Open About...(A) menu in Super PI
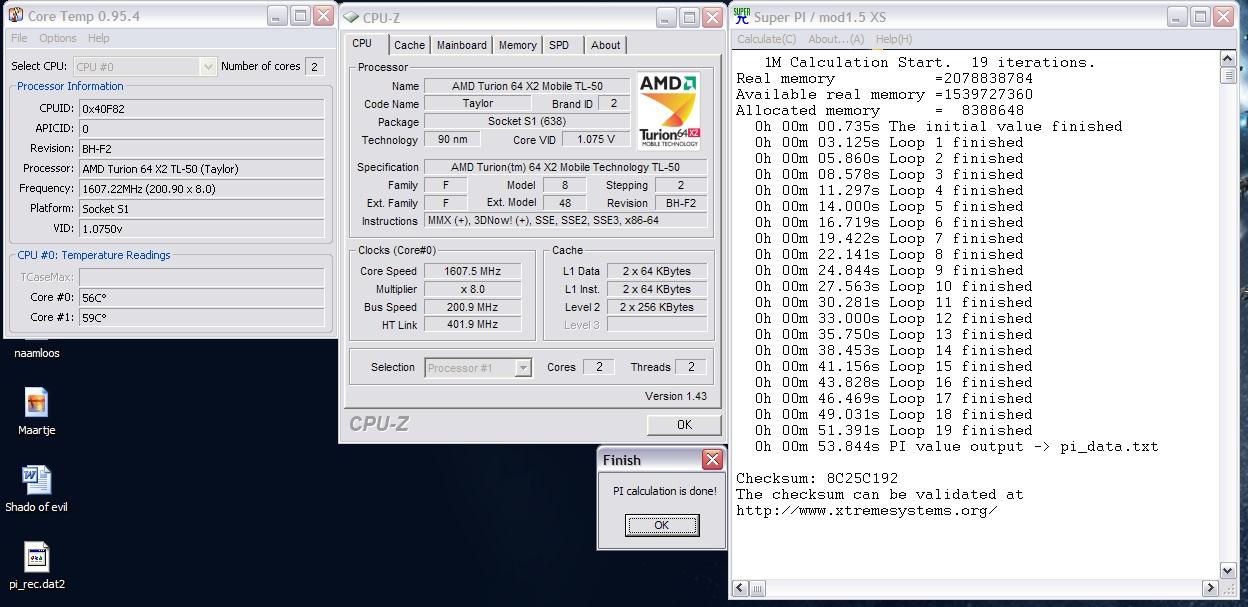This screenshot has height=607, width=1248. click(x=835, y=39)
